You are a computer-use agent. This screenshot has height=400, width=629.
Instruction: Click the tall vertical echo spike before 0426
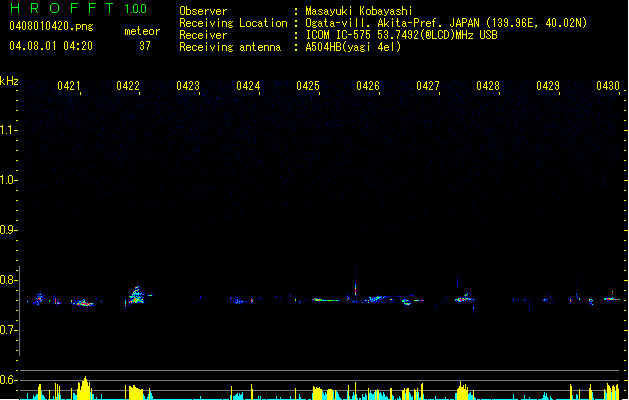pyautogui.click(x=355, y=281)
